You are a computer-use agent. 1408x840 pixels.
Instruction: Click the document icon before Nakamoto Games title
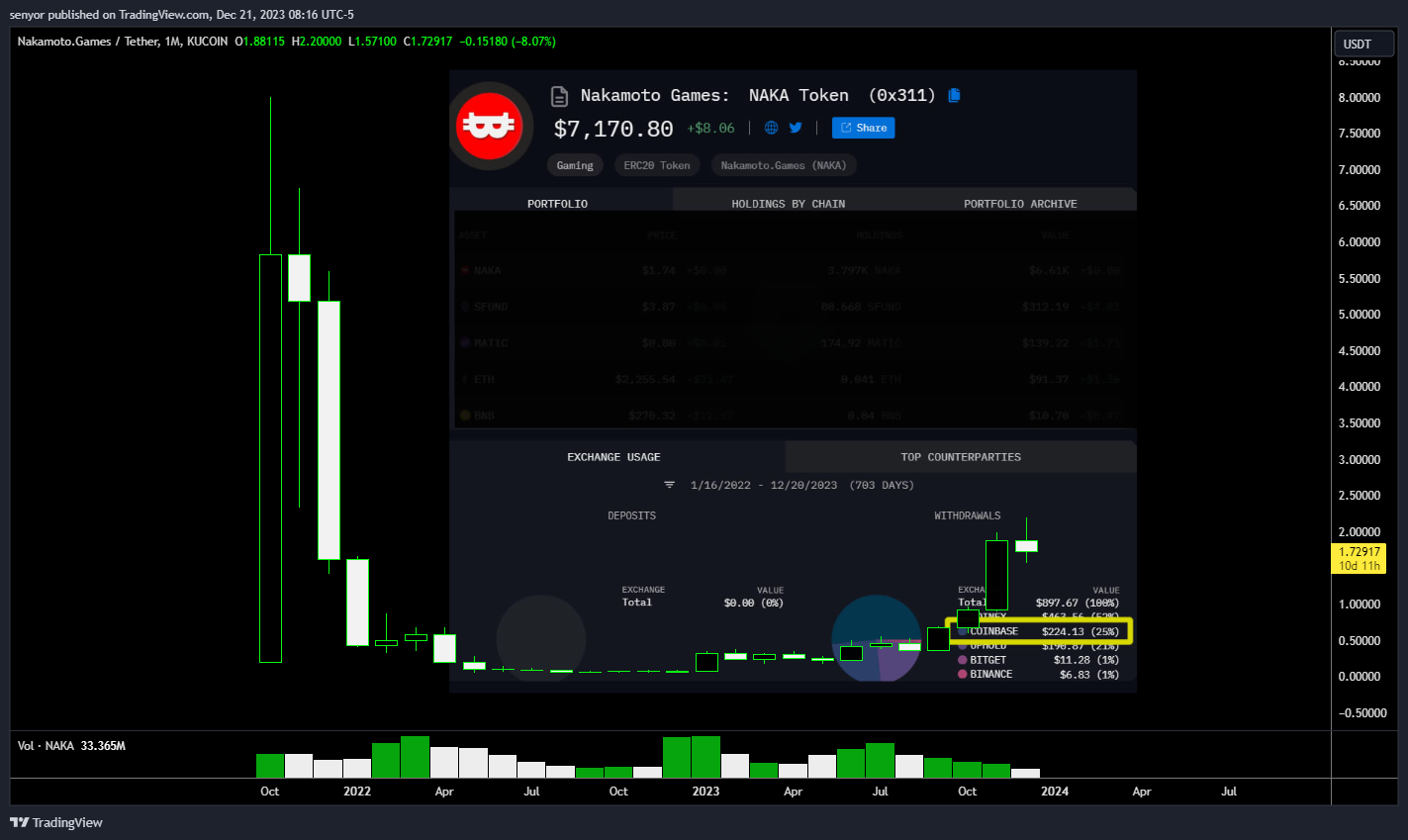[559, 96]
